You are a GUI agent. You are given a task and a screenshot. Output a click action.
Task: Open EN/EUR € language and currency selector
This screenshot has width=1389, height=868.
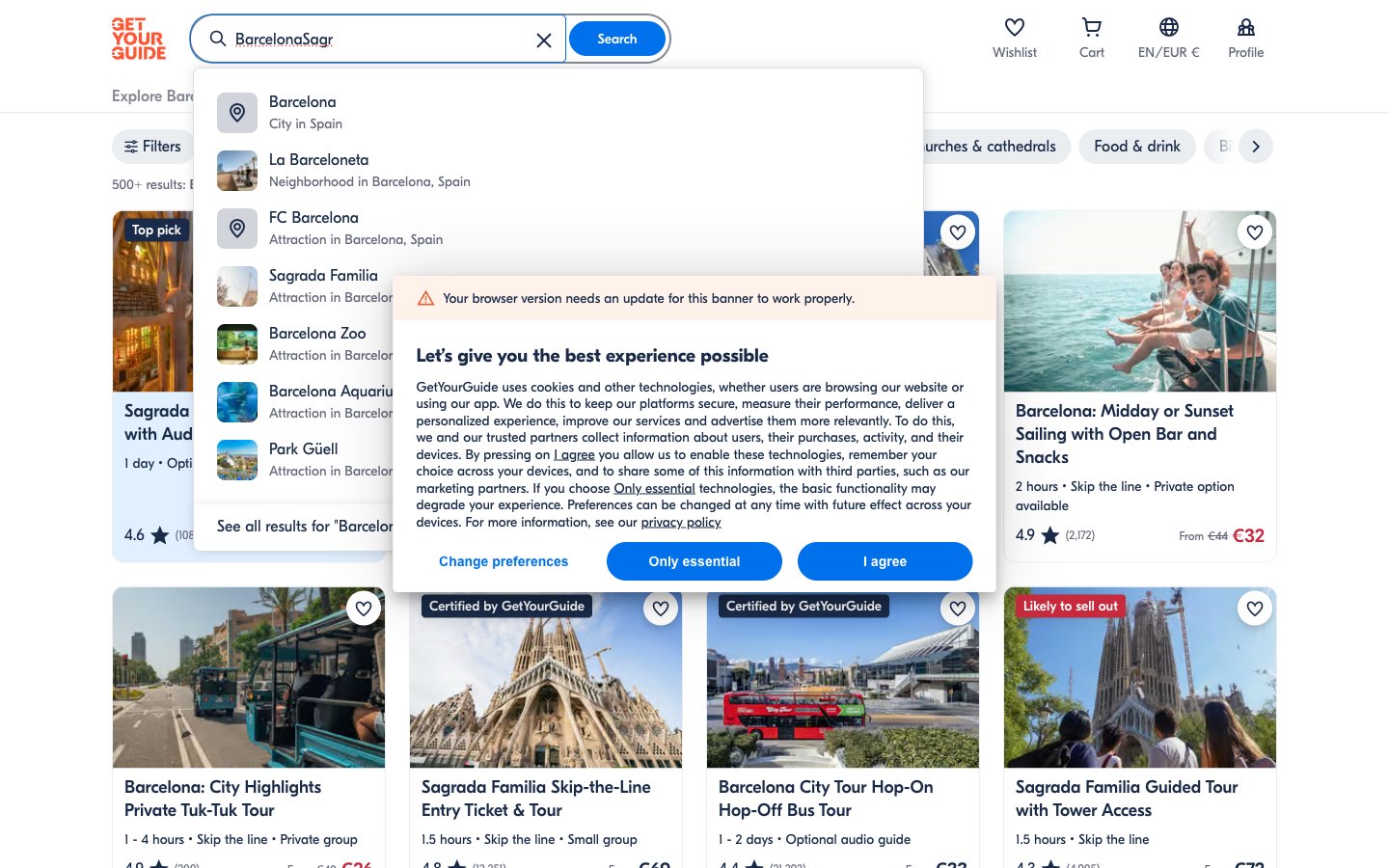[x=1168, y=39]
